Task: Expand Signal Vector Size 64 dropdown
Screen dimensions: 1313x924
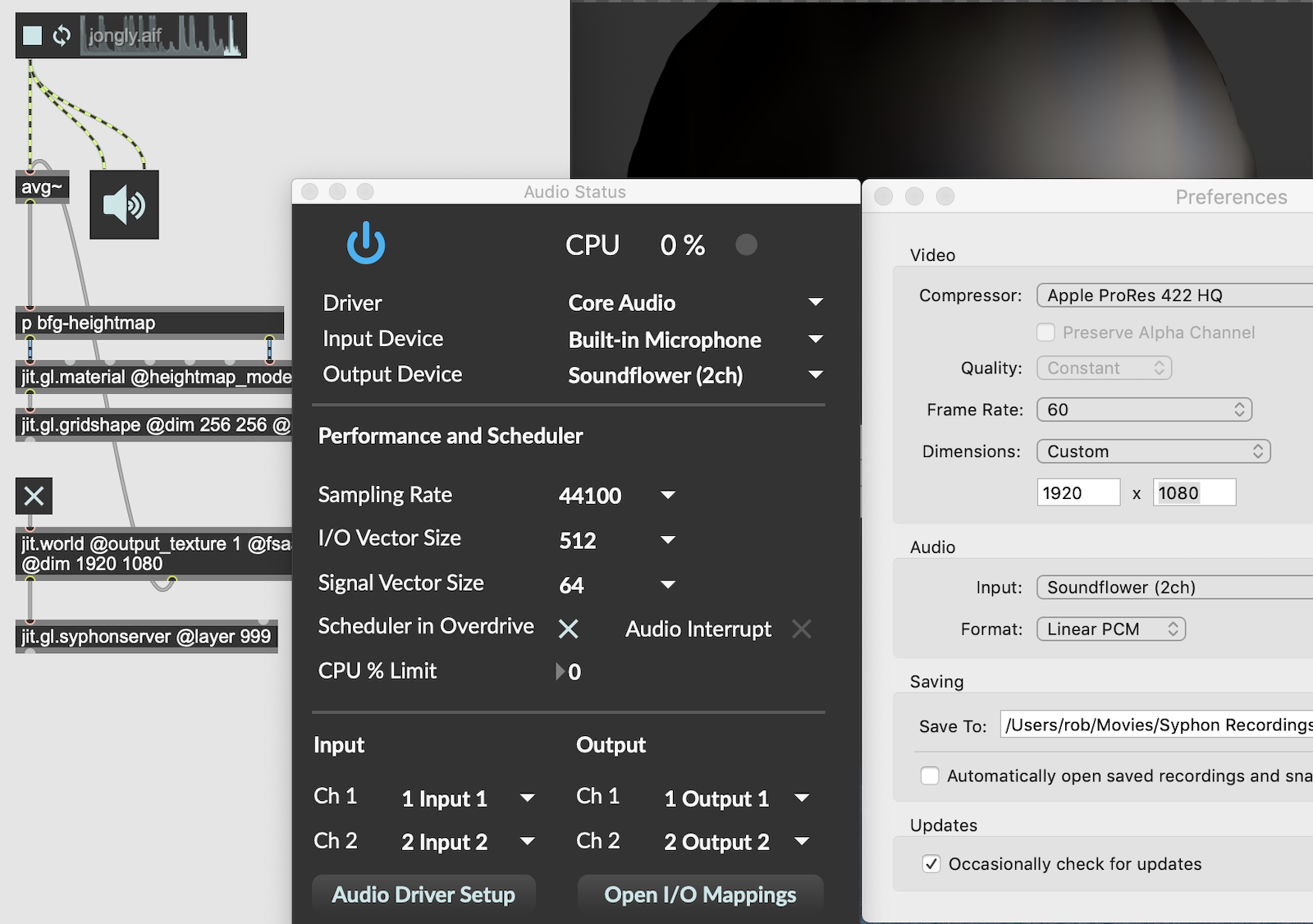Action: [617, 585]
